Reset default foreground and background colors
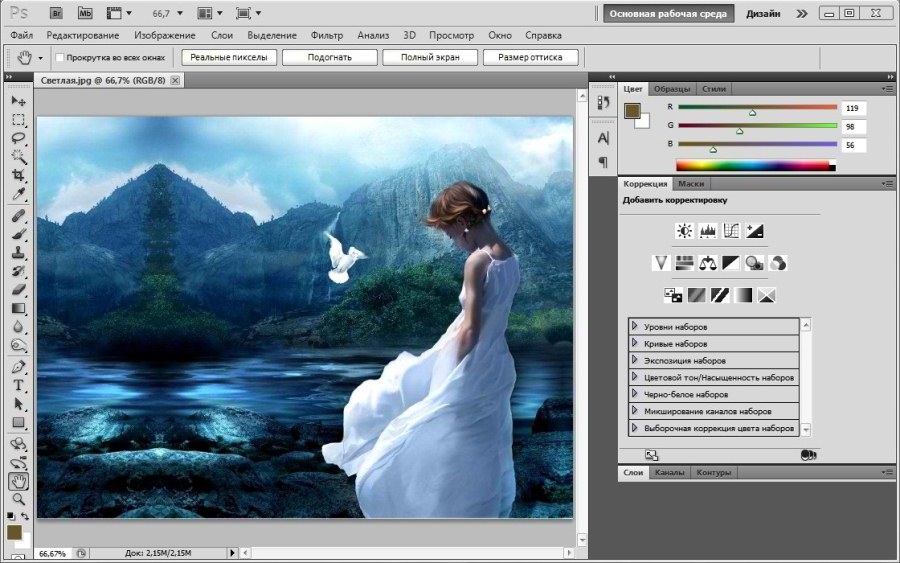 [x=9, y=516]
